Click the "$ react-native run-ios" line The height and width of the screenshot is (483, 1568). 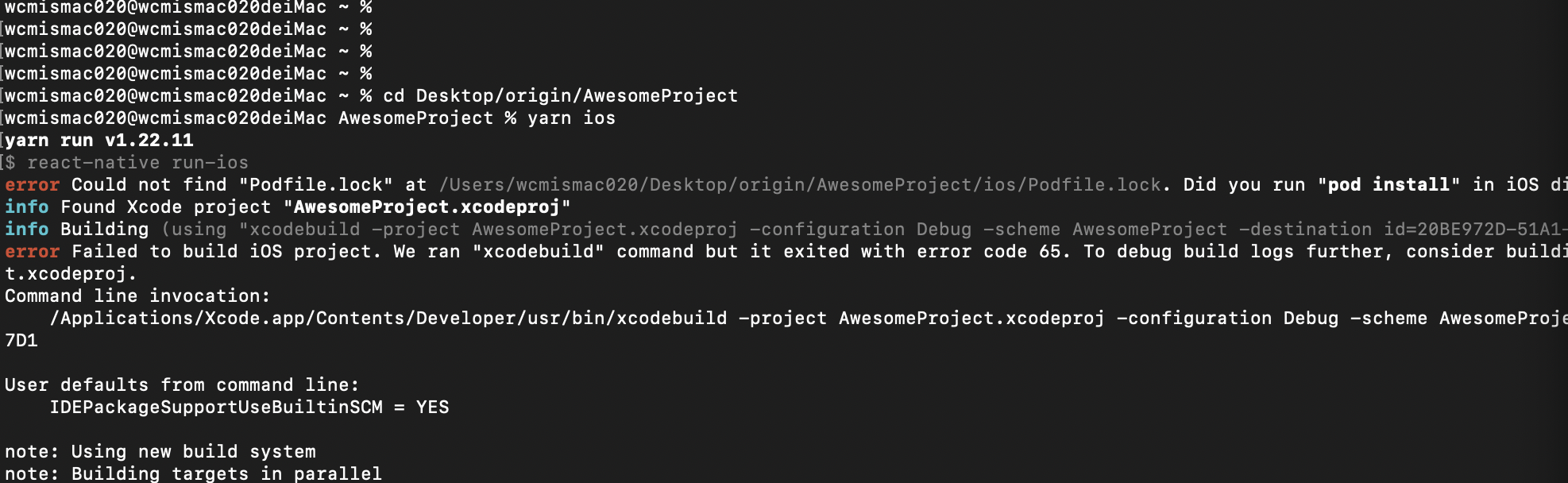[127, 163]
